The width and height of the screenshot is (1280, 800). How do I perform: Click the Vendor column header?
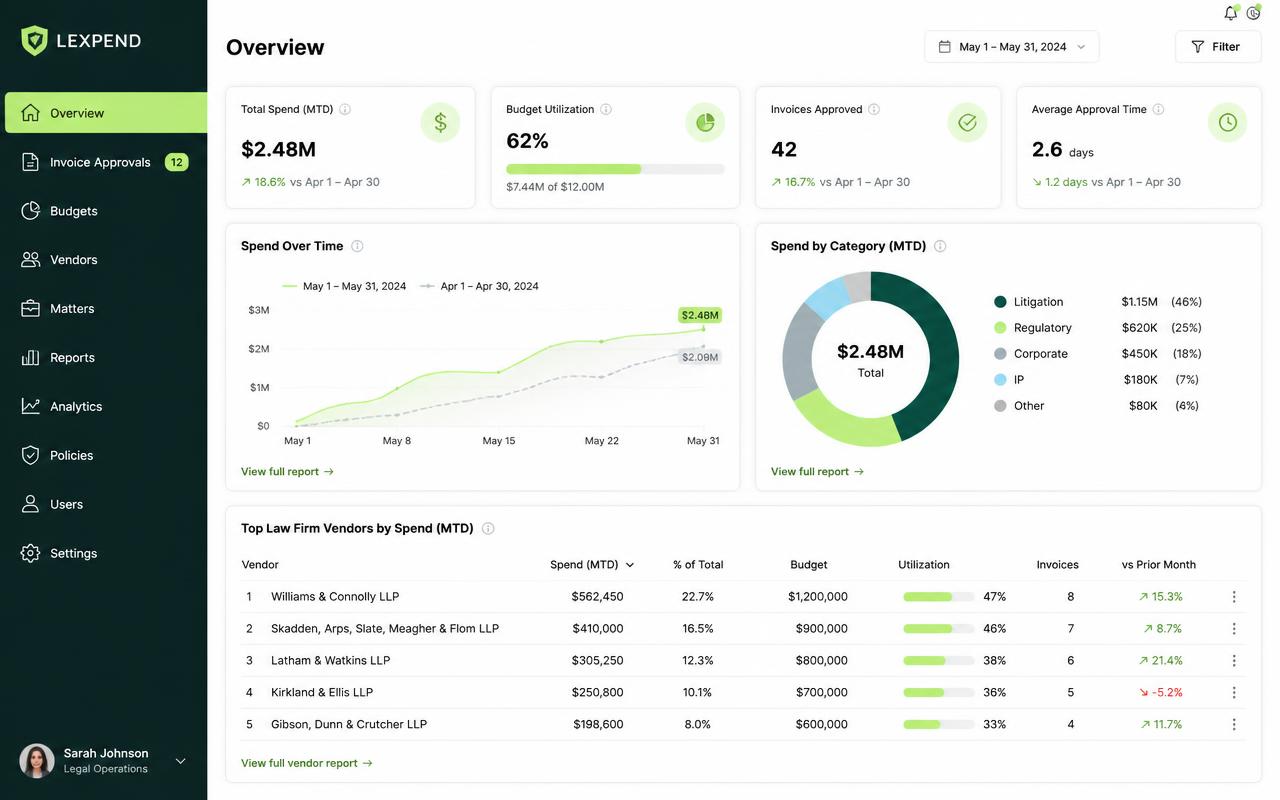click(260, 565)
